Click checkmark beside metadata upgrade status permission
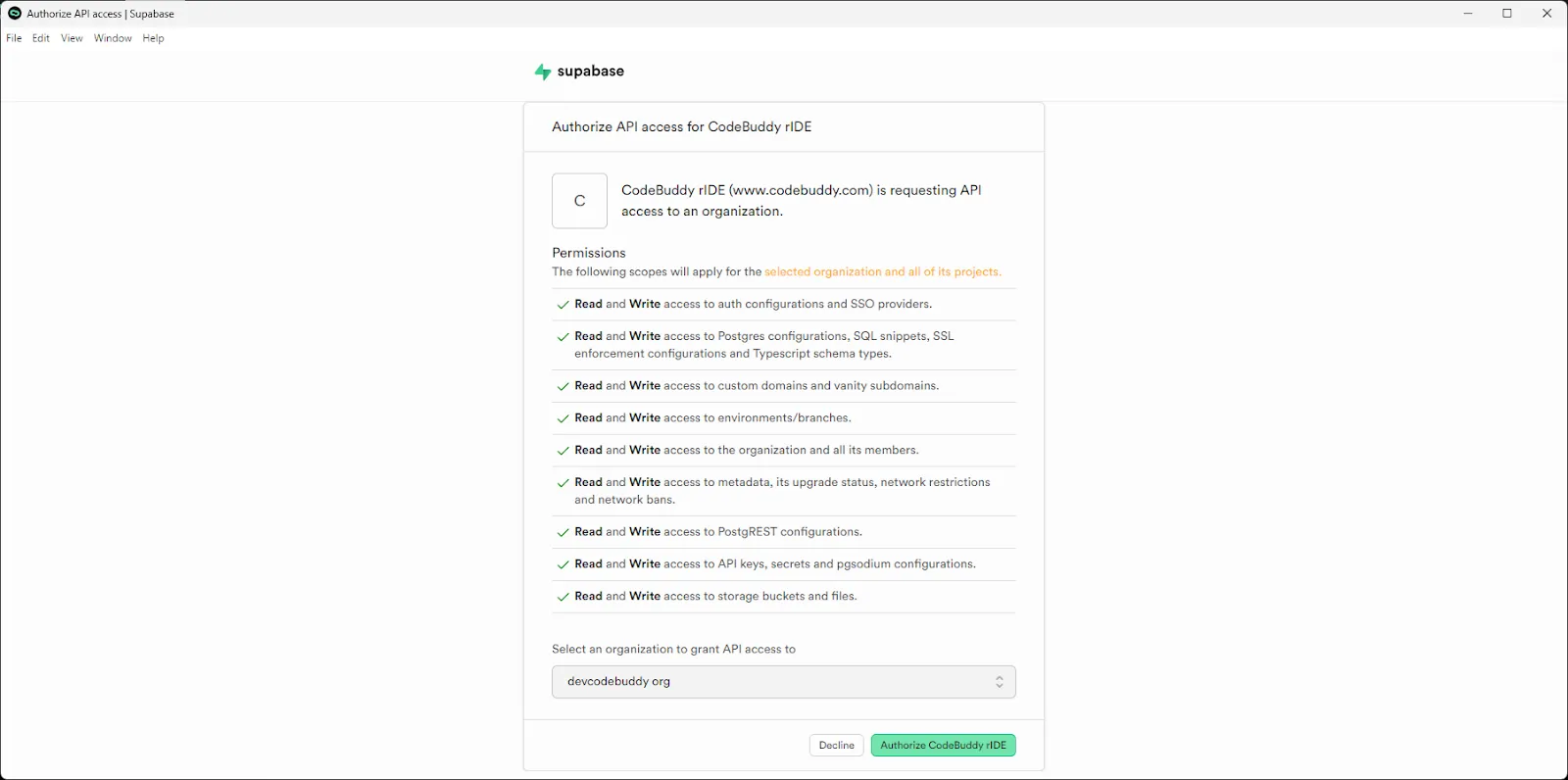This screenshot has height=780, width=1568. click(x=563, y=483)
